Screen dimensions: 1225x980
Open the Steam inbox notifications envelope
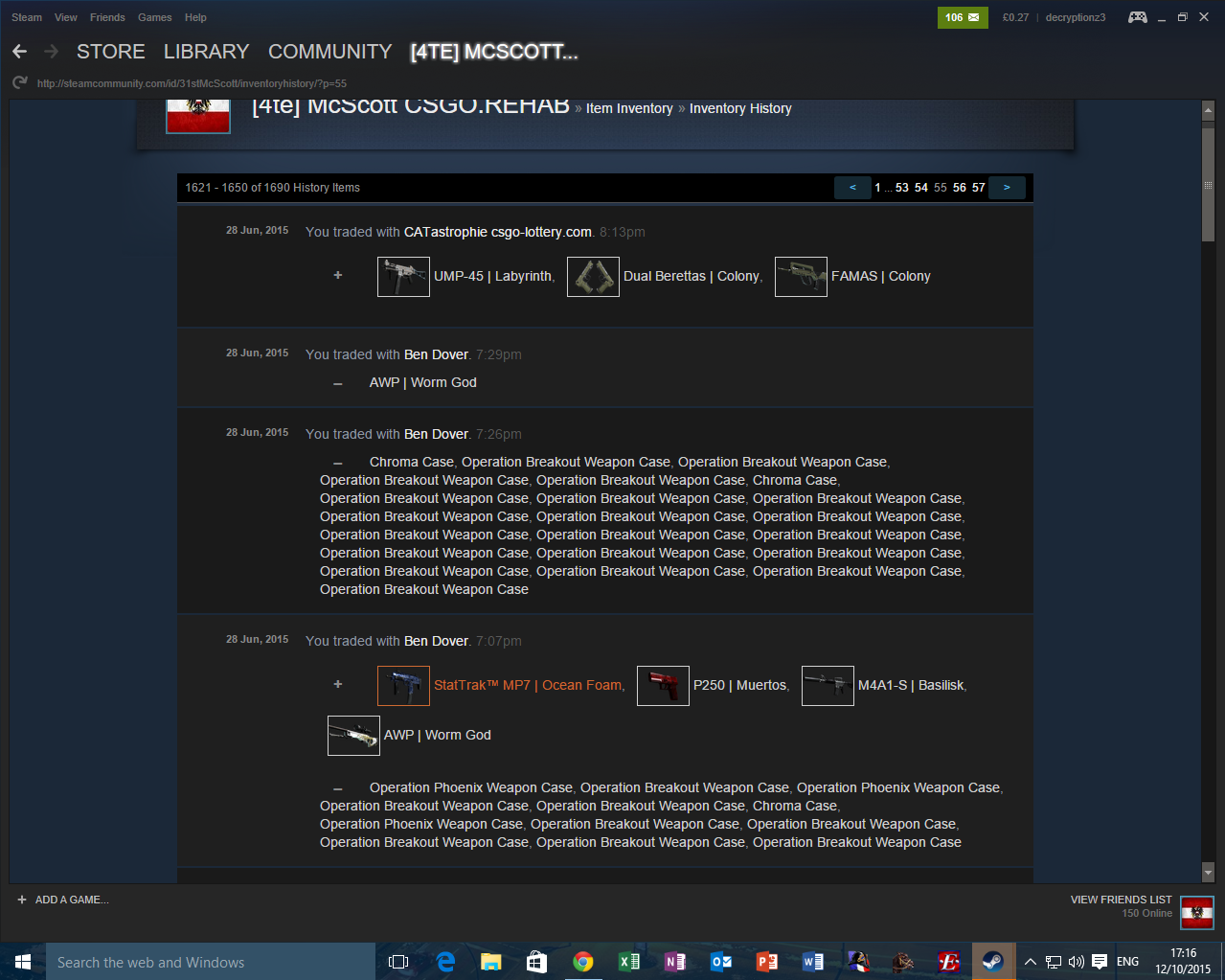(x=963, y=17)
